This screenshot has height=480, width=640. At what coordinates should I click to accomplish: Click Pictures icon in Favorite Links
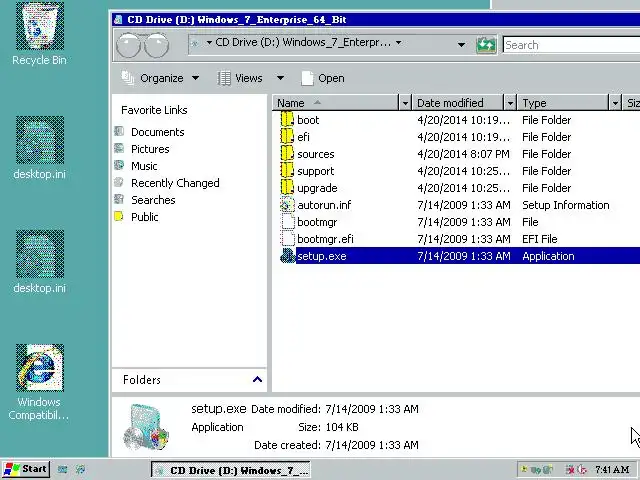coord(119,149)
